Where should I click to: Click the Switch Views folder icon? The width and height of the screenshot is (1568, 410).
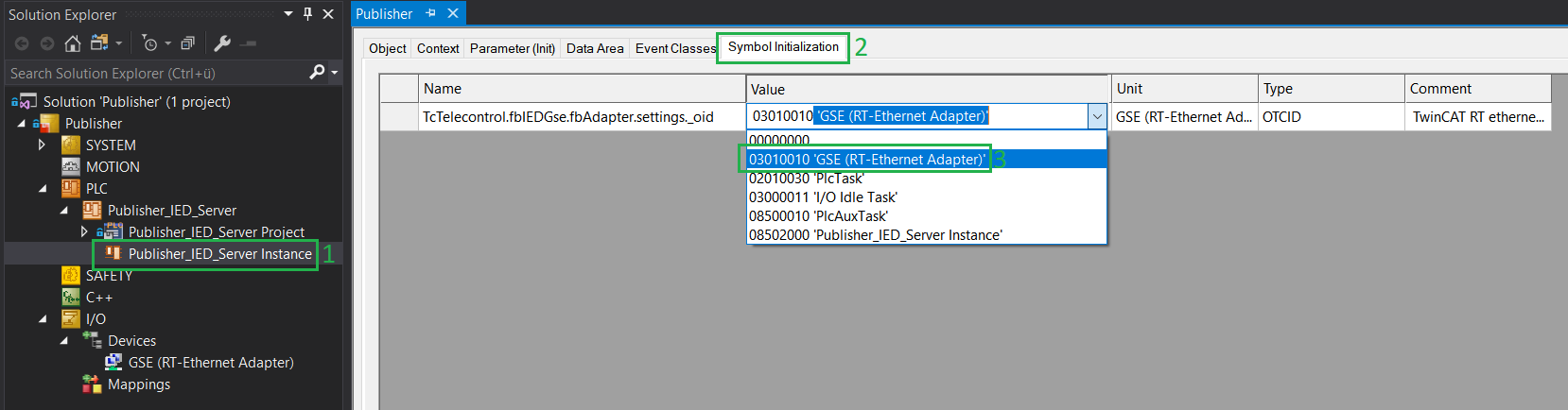[x=98, y=43]
